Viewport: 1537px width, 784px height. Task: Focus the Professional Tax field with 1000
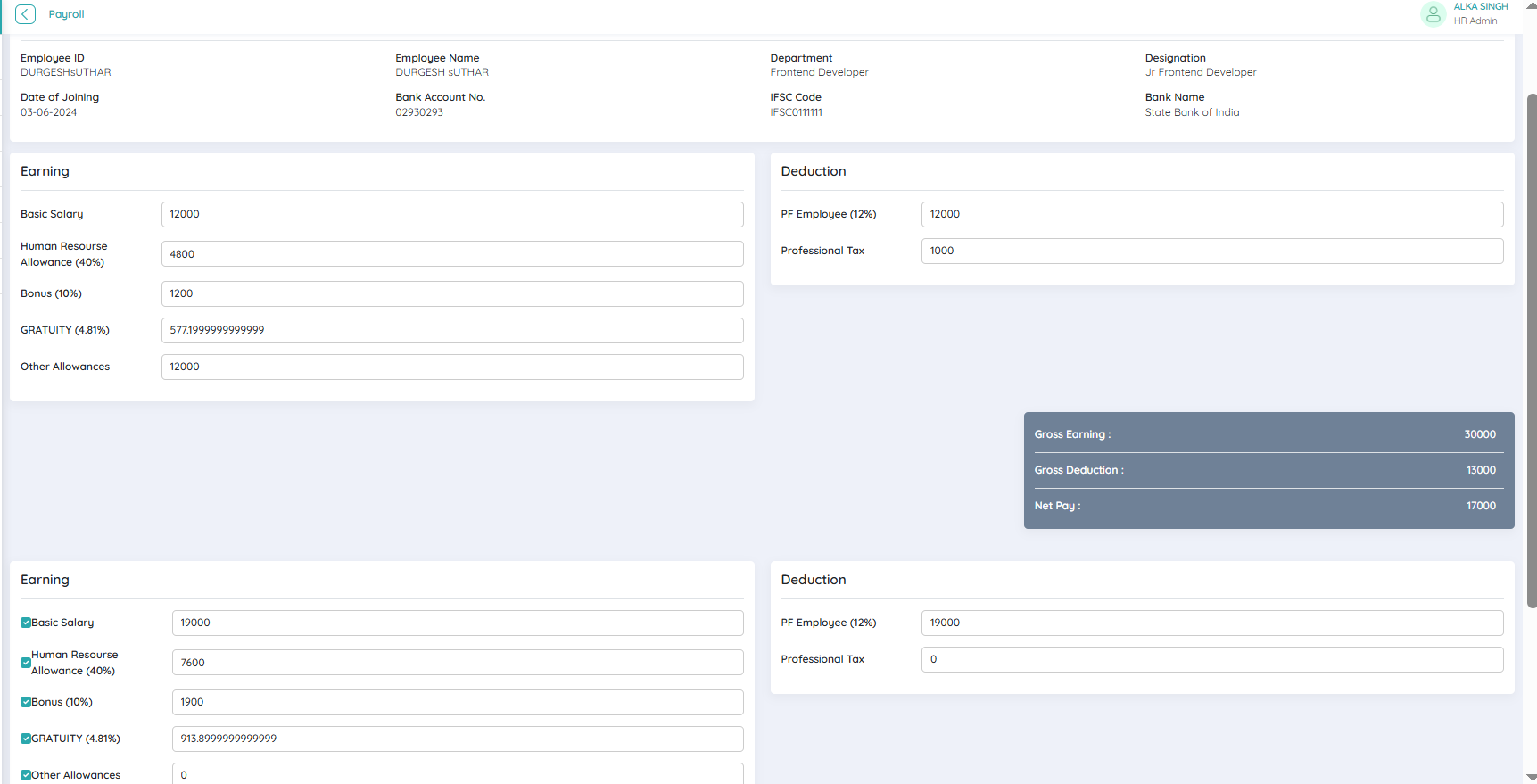[x=1211, y=251]
